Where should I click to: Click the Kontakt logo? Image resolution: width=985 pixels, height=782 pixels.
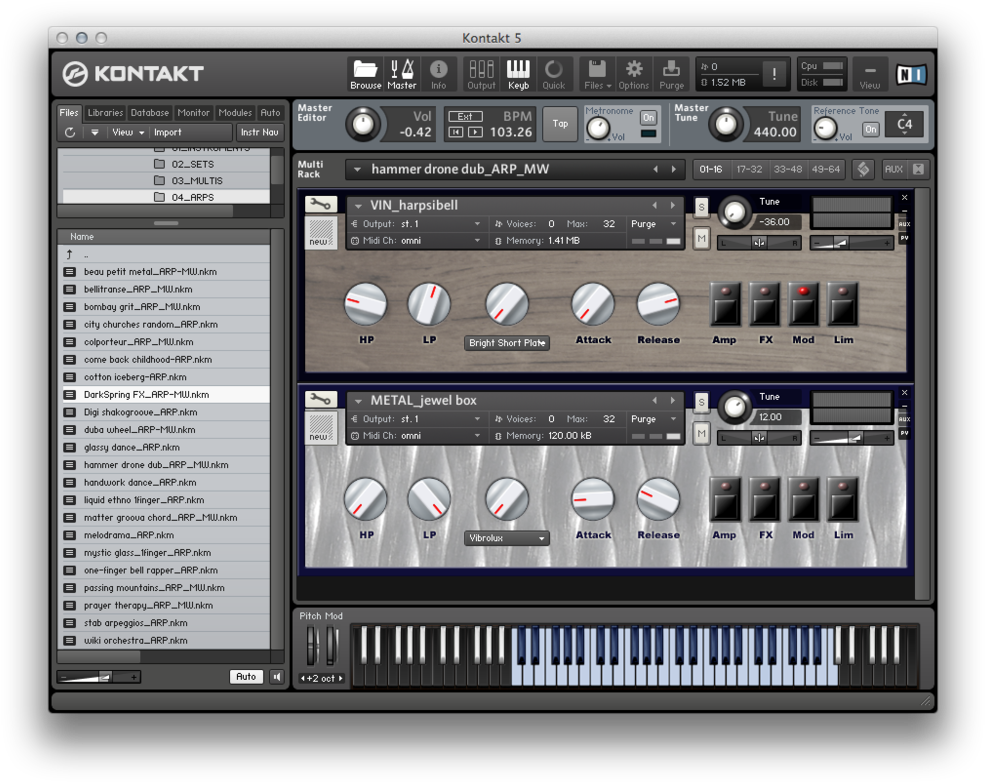tap(133, 73)
